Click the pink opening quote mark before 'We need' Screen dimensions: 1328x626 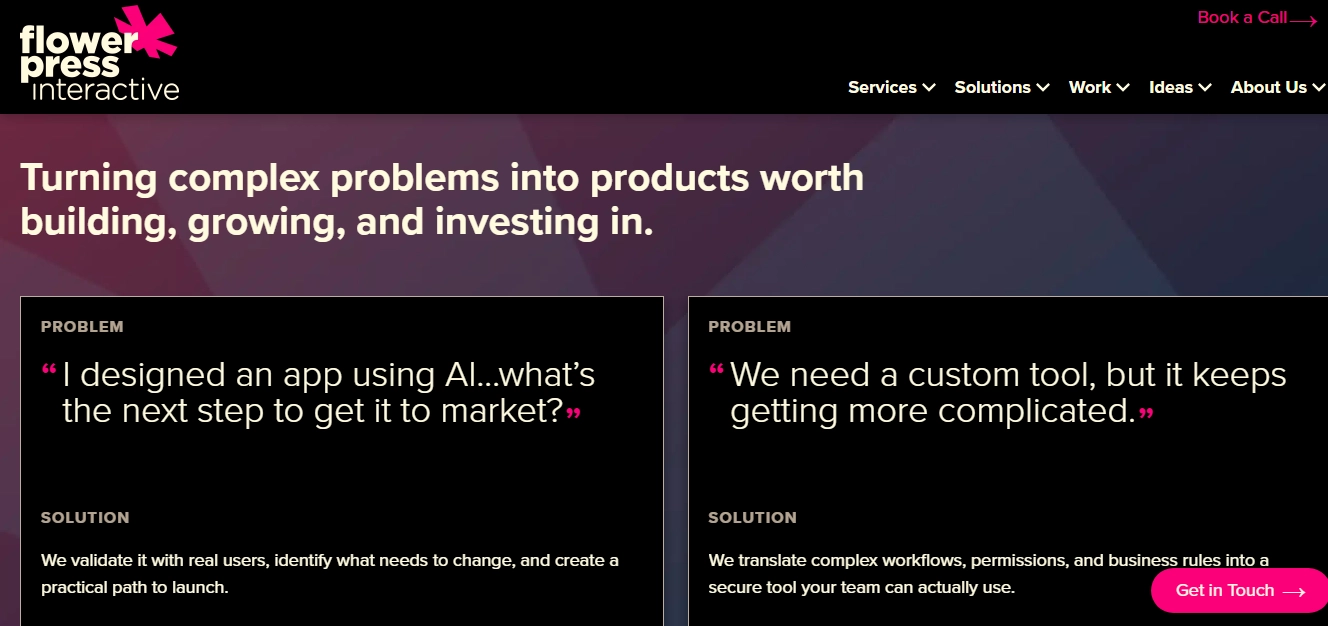[717, 370]
